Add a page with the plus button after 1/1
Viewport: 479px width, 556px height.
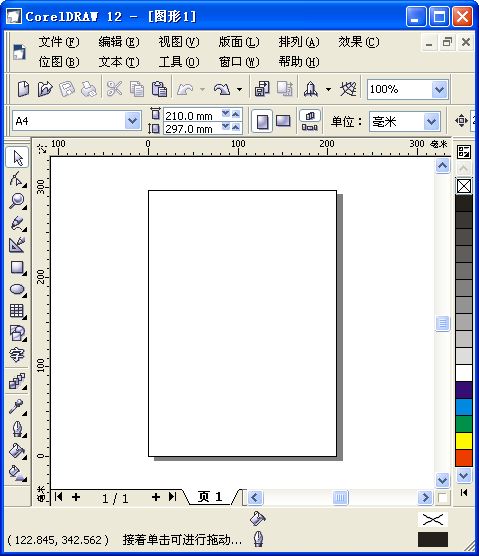pos(156,497)
